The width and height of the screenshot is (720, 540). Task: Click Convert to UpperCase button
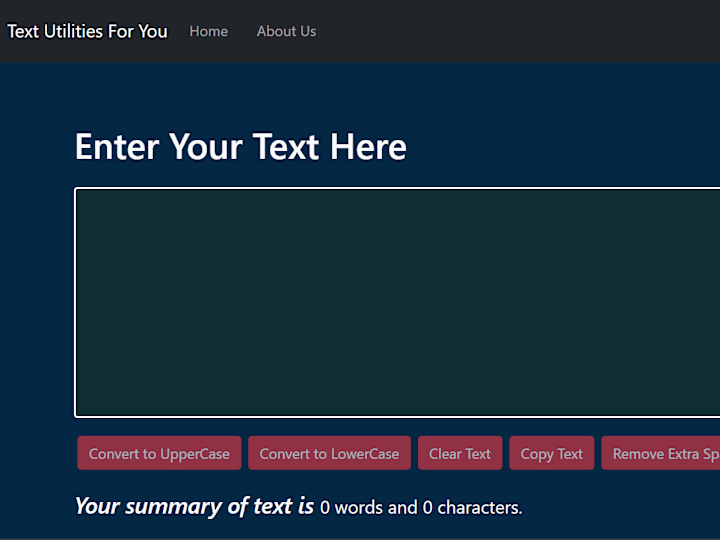pos(159,453)
